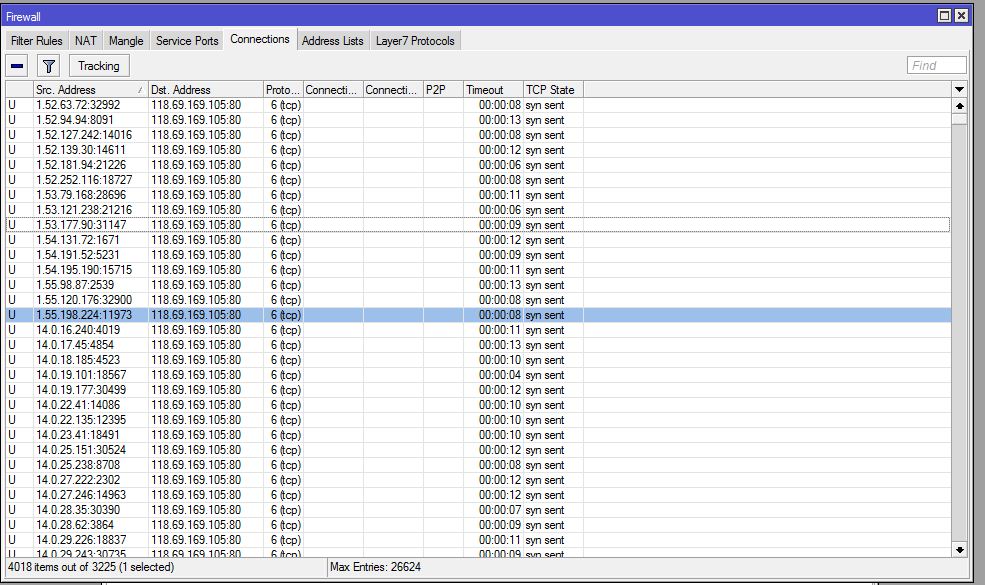Select row with source 1.53.79.168:28696
Image resolution: width=985 pixels, height=585 pixels.
click(478, 195)
